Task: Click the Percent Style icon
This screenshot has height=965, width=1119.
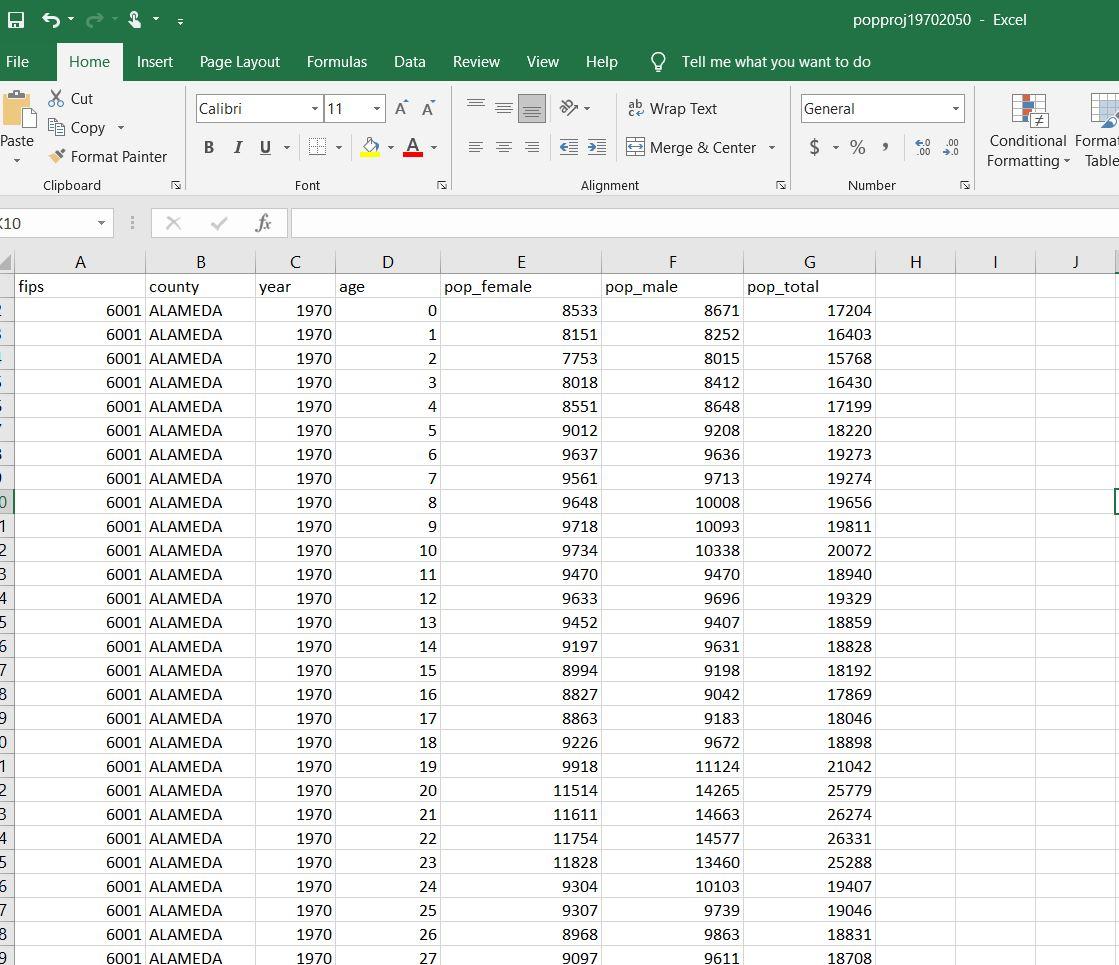Action: [857, 147]
